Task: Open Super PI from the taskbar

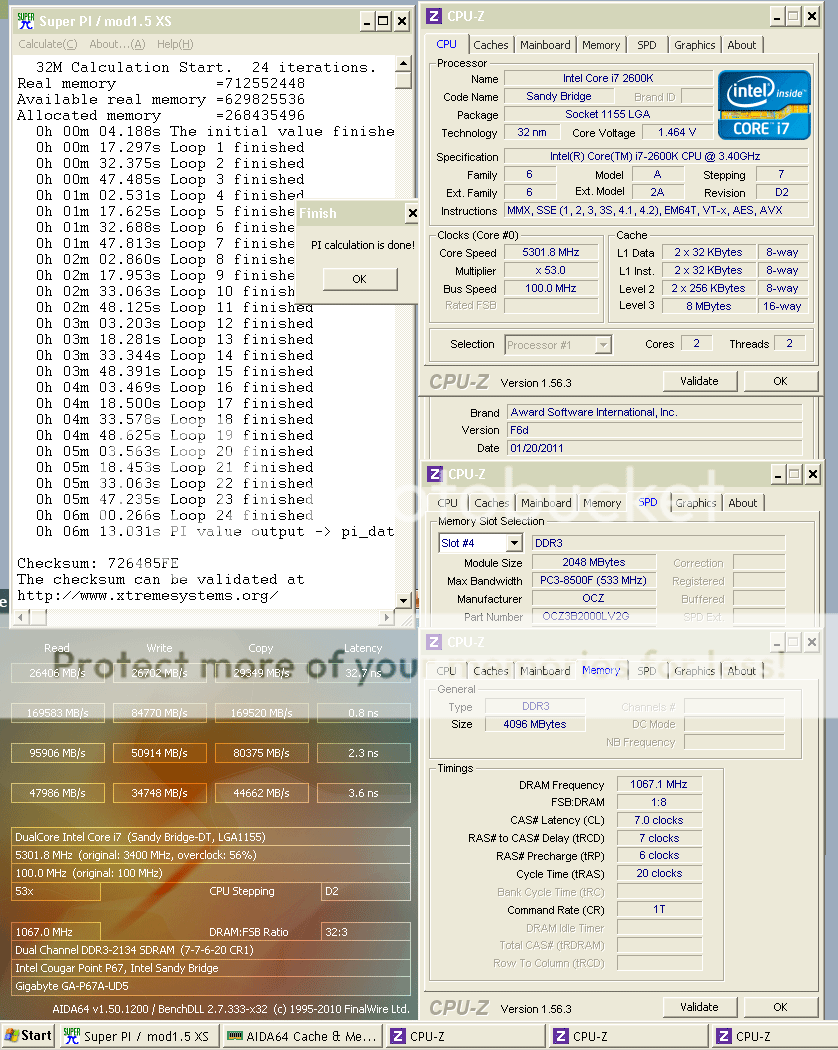Action: 137,1036
